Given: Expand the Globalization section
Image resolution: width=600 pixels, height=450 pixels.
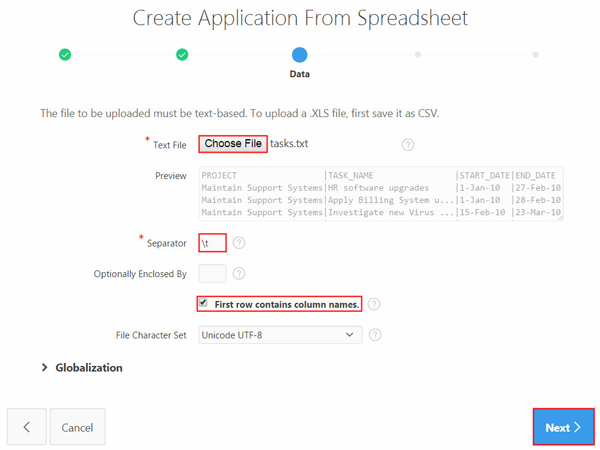Looking at the screenshot, I should pos(44,368).
